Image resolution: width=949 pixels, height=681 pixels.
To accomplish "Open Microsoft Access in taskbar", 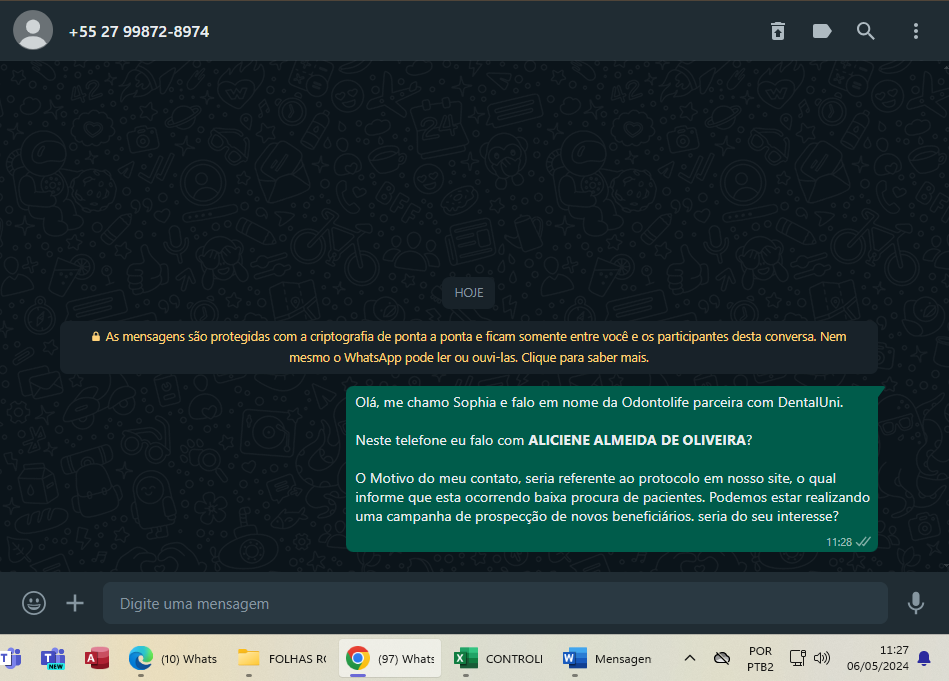I will pyautogui.click(x=97, y=658).
